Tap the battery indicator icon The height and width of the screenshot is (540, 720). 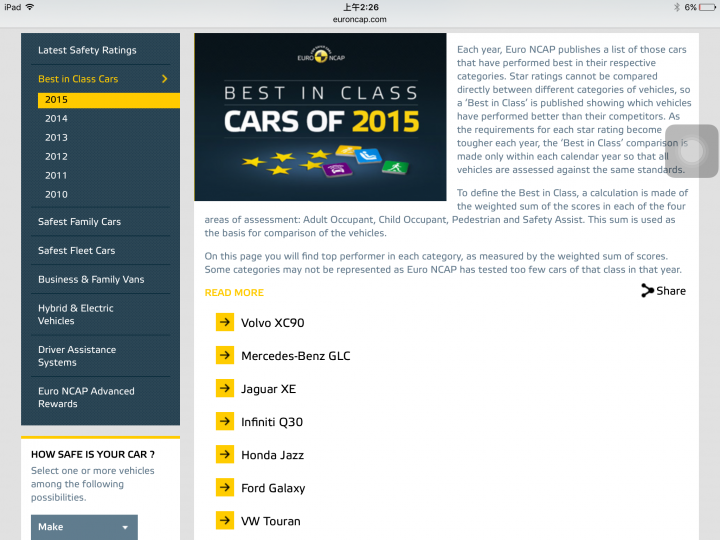coord(707,7)
